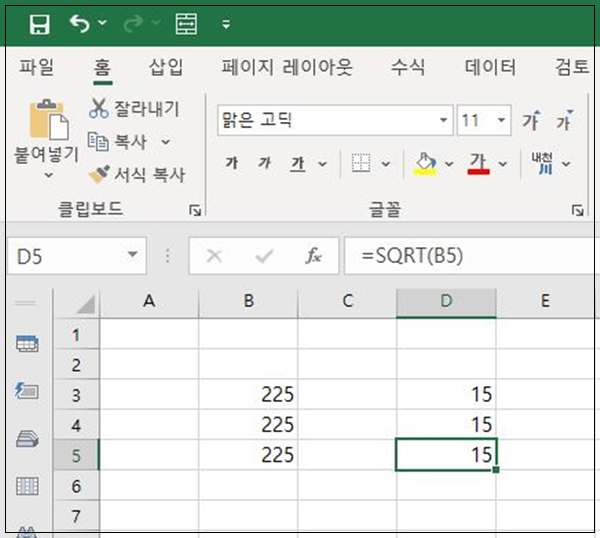Click the formula bar enter checkmark icon

(x=264, y=256)
